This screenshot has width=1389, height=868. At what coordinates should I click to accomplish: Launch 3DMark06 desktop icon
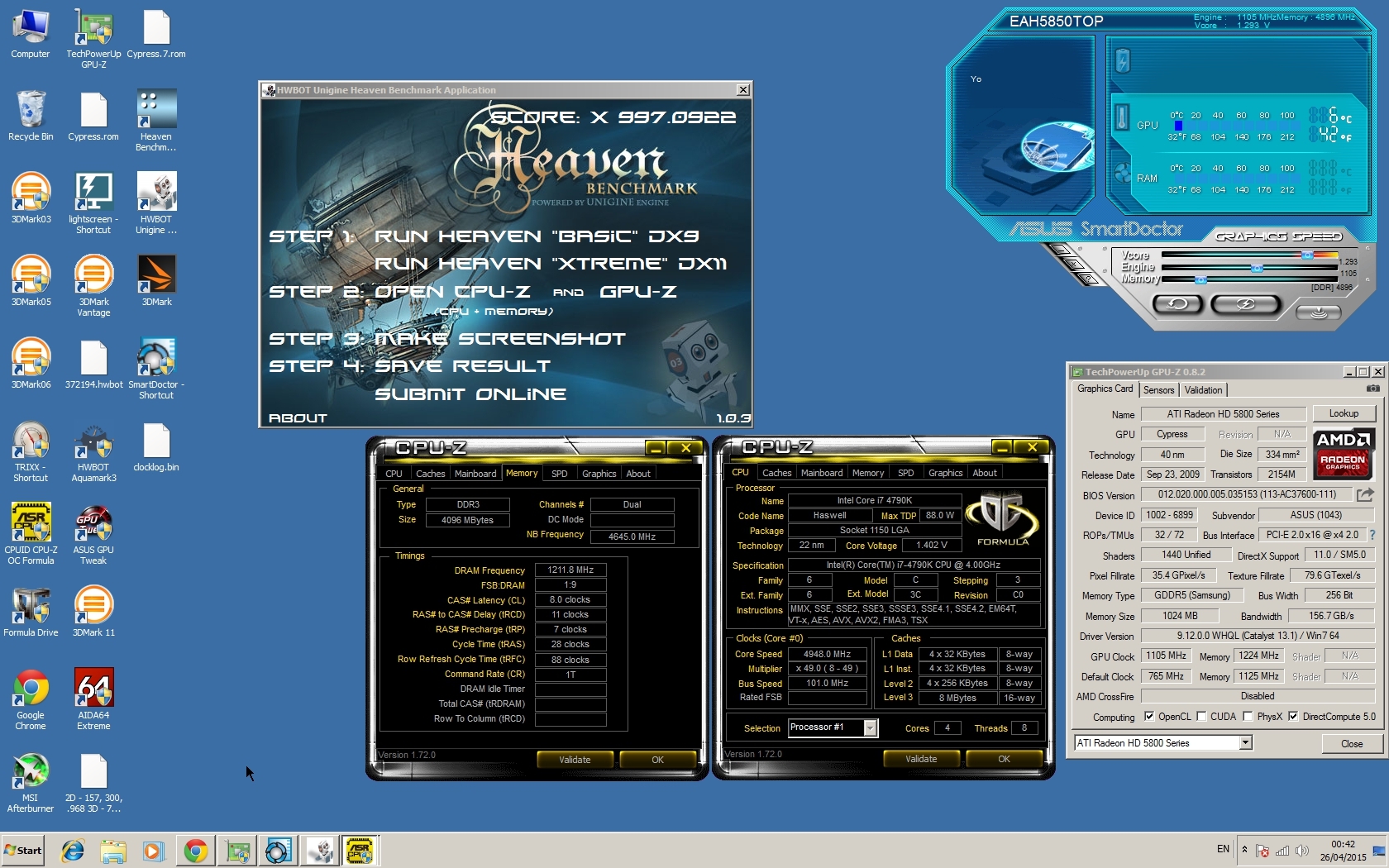tap(31, 364)
